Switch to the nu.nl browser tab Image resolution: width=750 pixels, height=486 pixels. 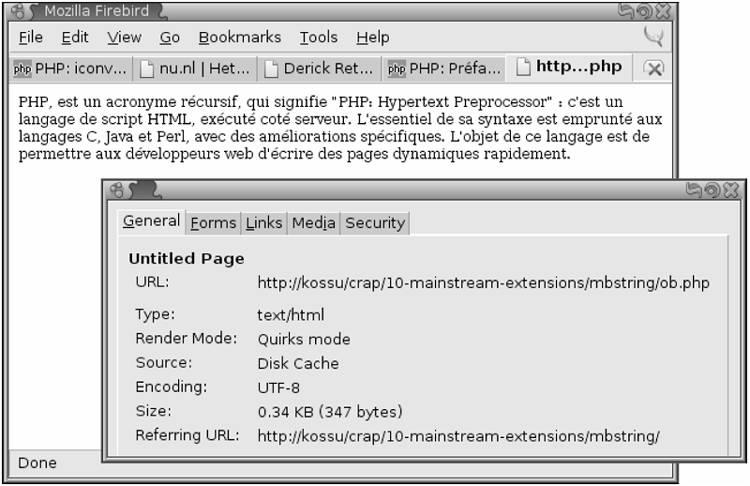(195, 68)
